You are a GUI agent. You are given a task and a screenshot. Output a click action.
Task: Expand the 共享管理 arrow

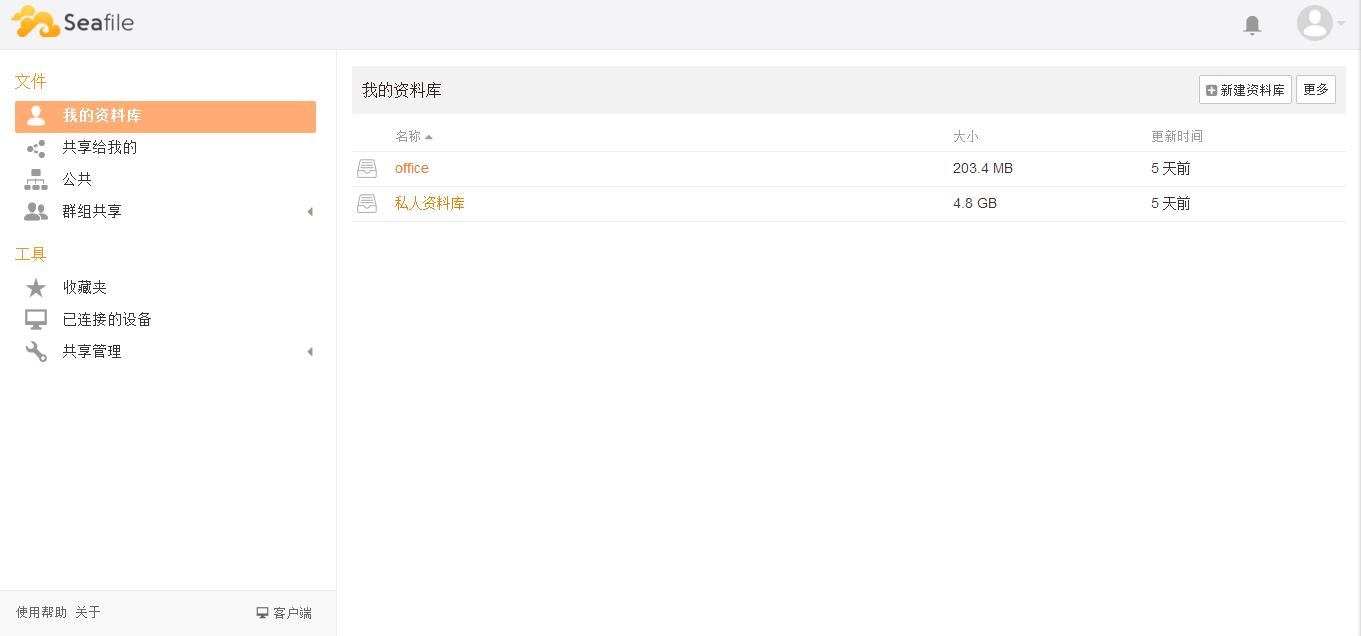coord(310,352)
